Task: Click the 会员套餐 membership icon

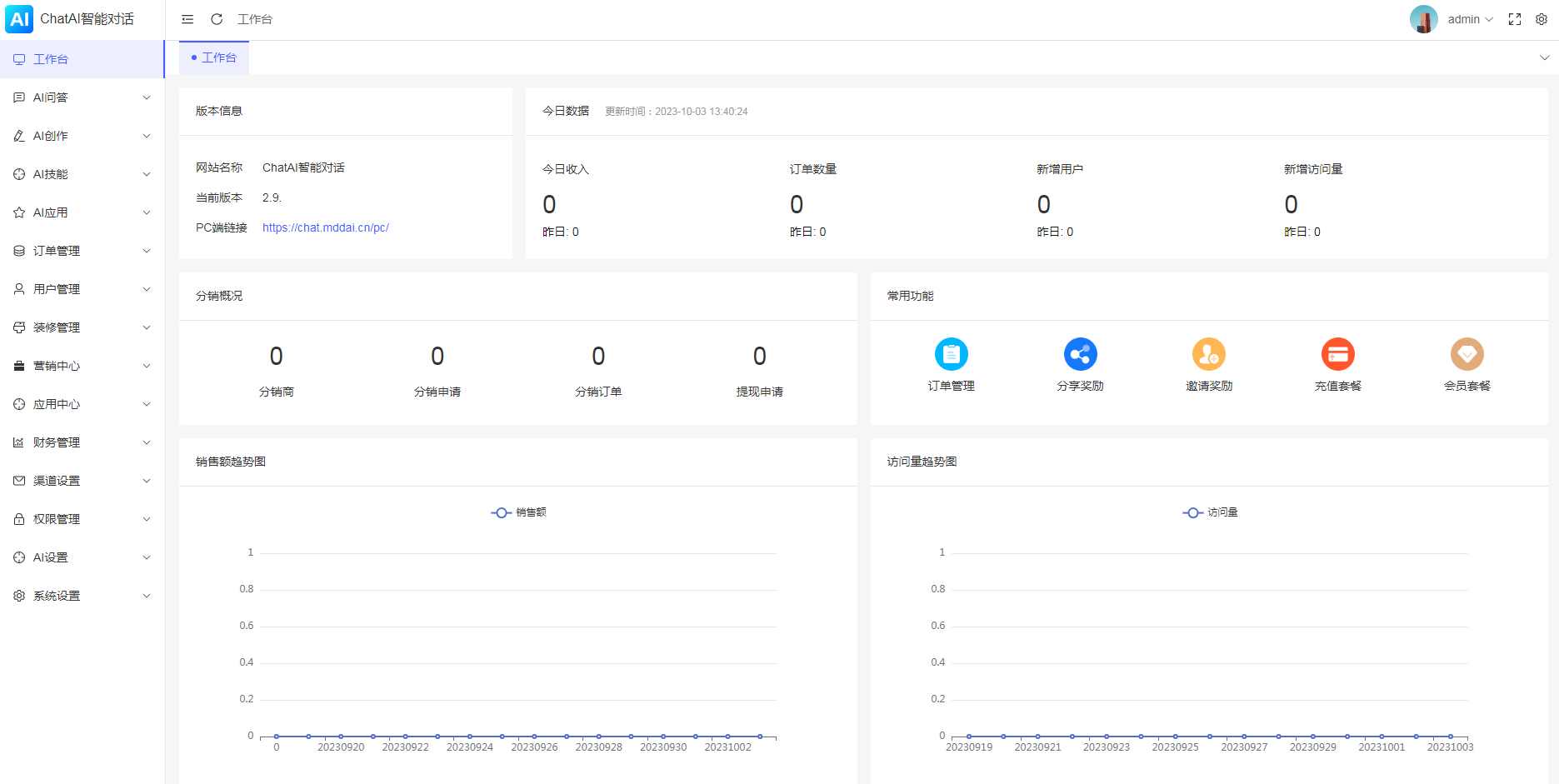Action: pyautogui.click(x=1467, y=353)
